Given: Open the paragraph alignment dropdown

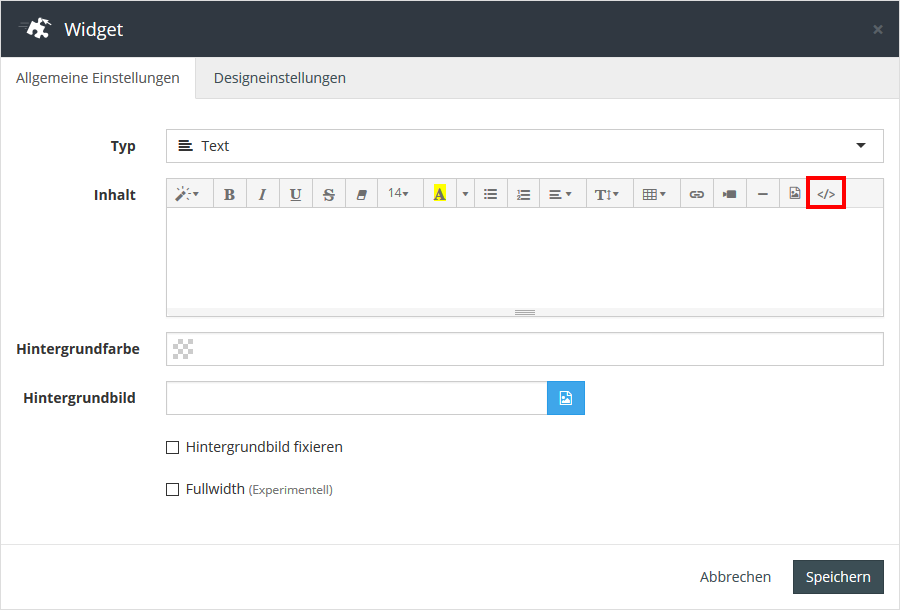Looking at the screenshot, I should point(560,194).
